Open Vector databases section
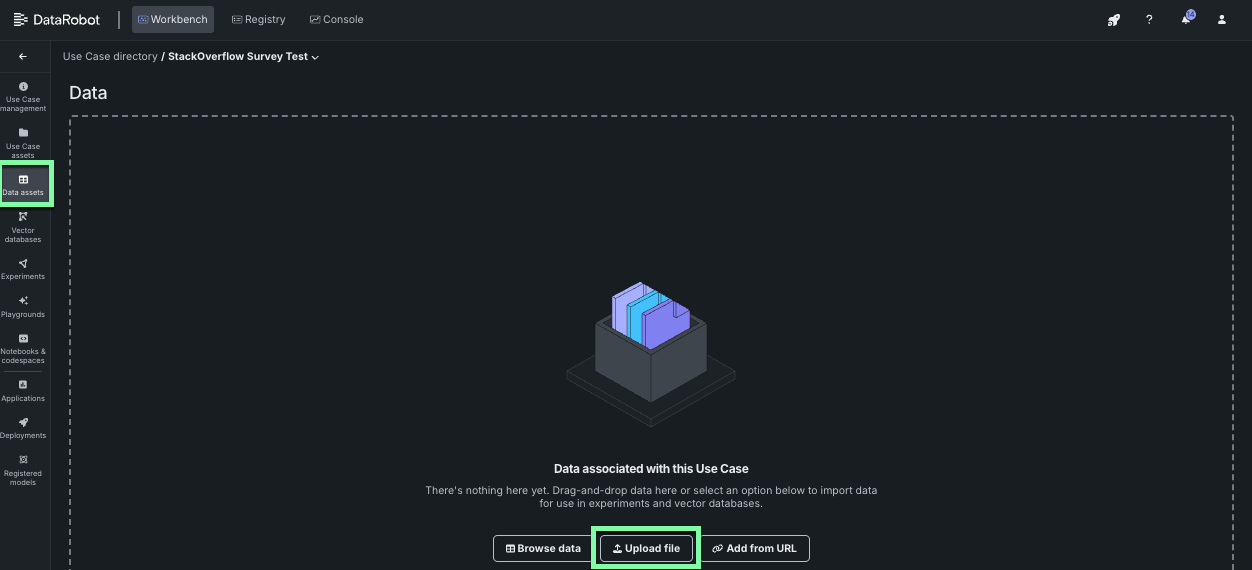 pos(23,225)
